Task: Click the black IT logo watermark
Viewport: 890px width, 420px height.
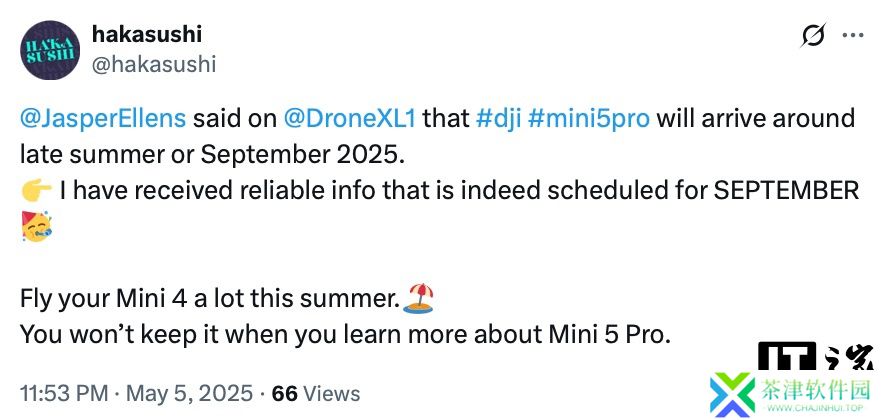Action: point(787,358)
